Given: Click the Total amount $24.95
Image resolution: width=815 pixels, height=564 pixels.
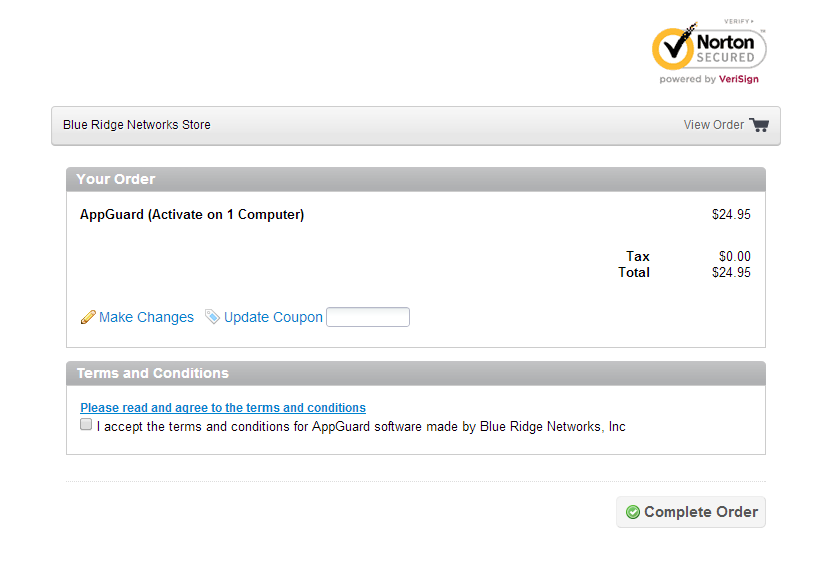Looking at the screenshot, I should coord(731,272).
